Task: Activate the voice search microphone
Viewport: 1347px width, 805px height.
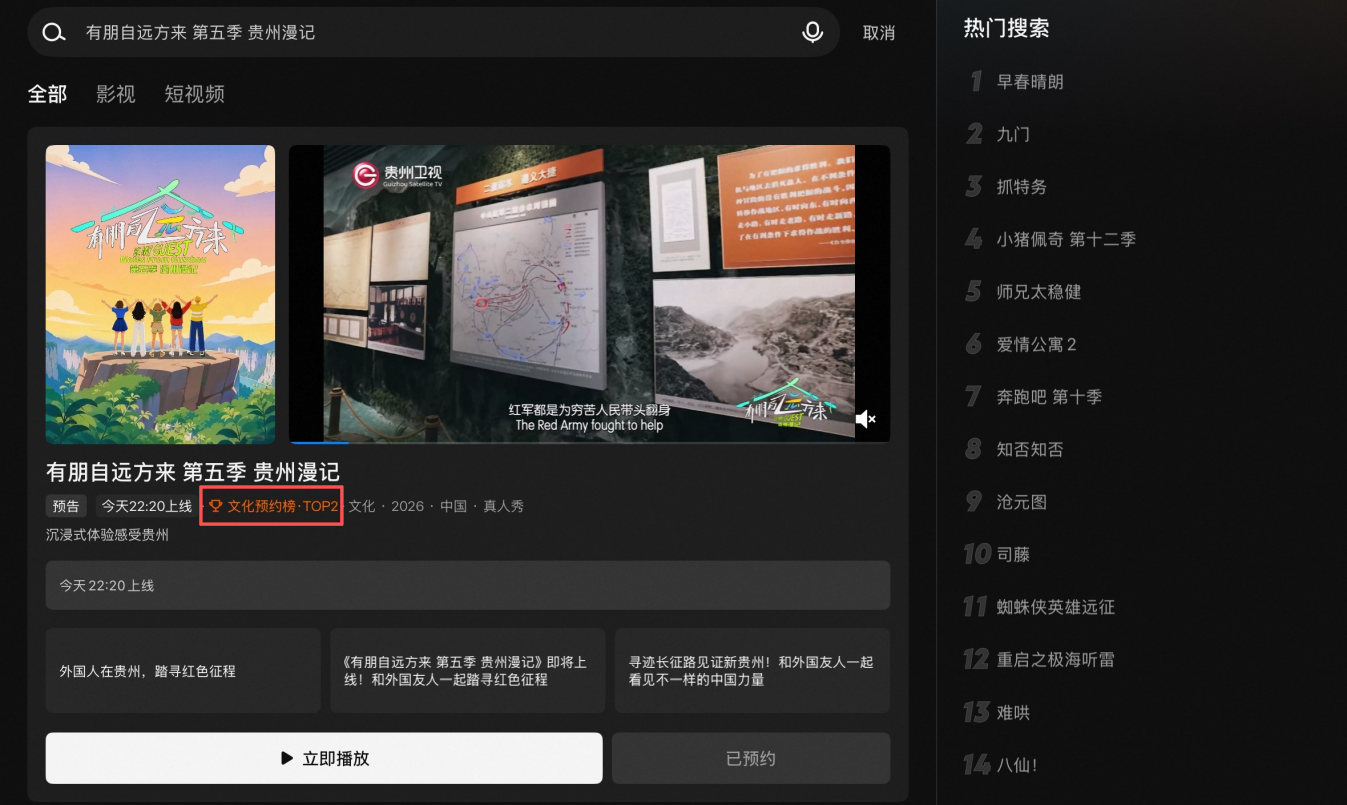Action: tap(813, 33)
